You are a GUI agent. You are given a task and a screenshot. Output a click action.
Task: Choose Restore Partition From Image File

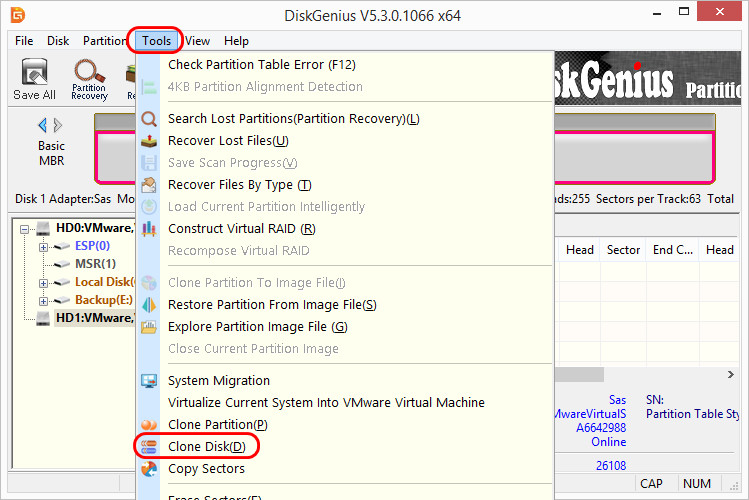coord(272,305)
